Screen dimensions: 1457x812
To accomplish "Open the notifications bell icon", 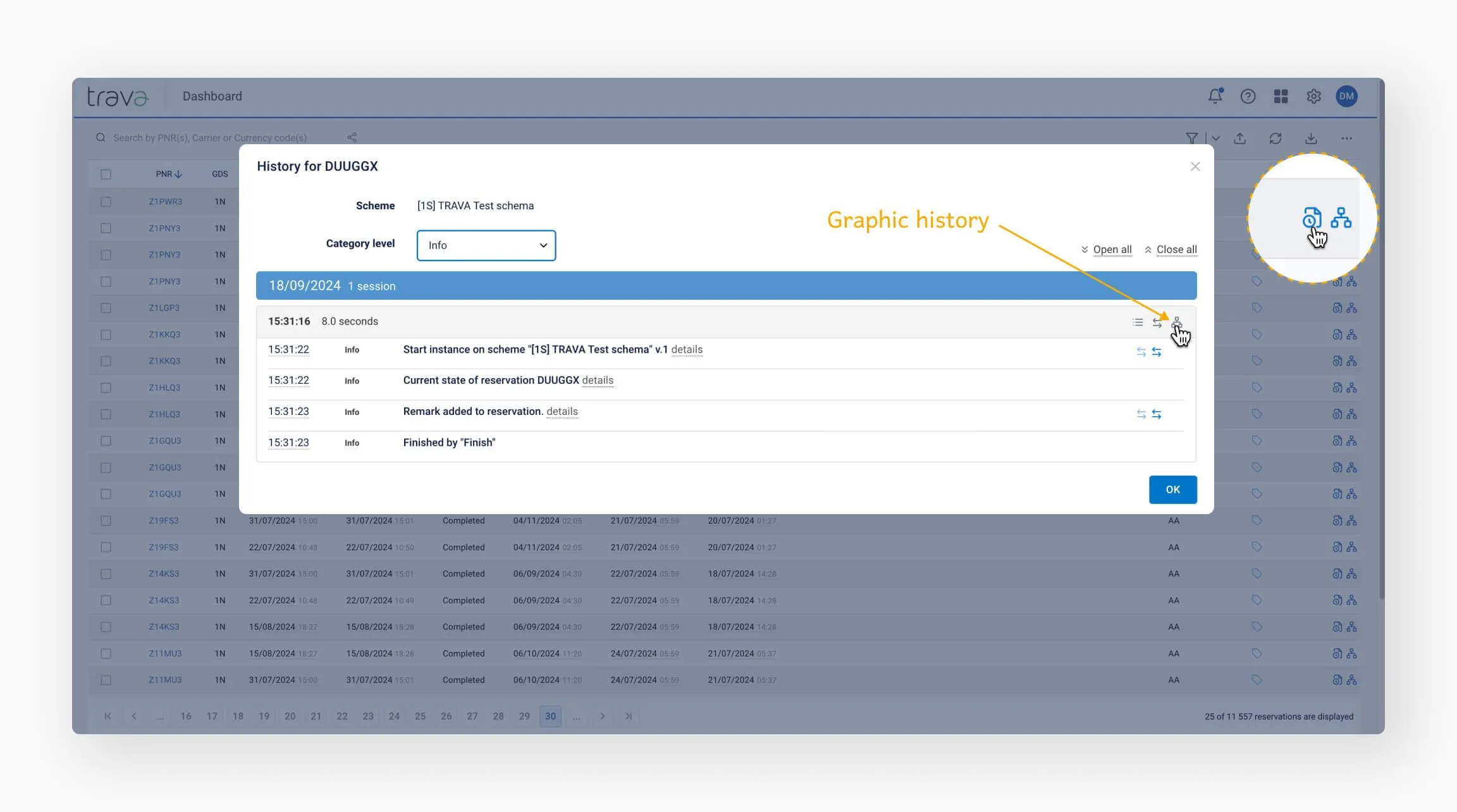I will click(1215, 96).
